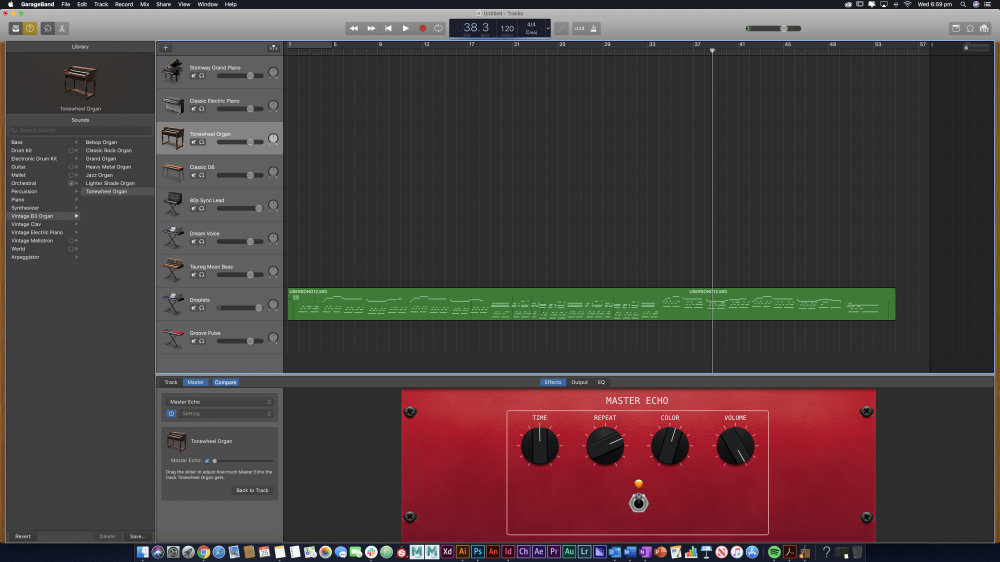Click the Fast Forward transport button
Image resolution: width=1000 pixels, height=562 pixels.
pos(371,28)
